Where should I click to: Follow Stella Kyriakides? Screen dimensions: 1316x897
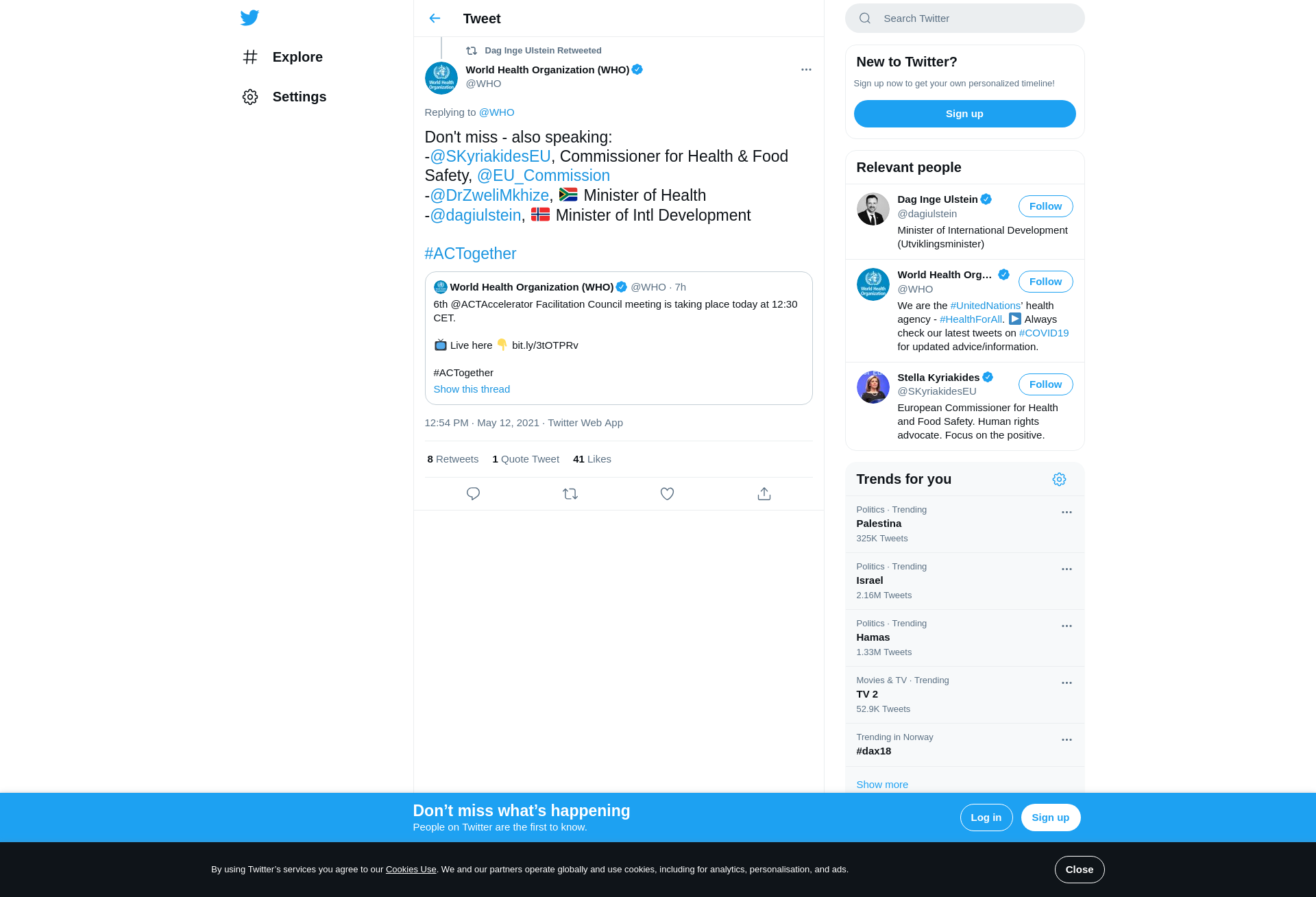pos(1045,384)
